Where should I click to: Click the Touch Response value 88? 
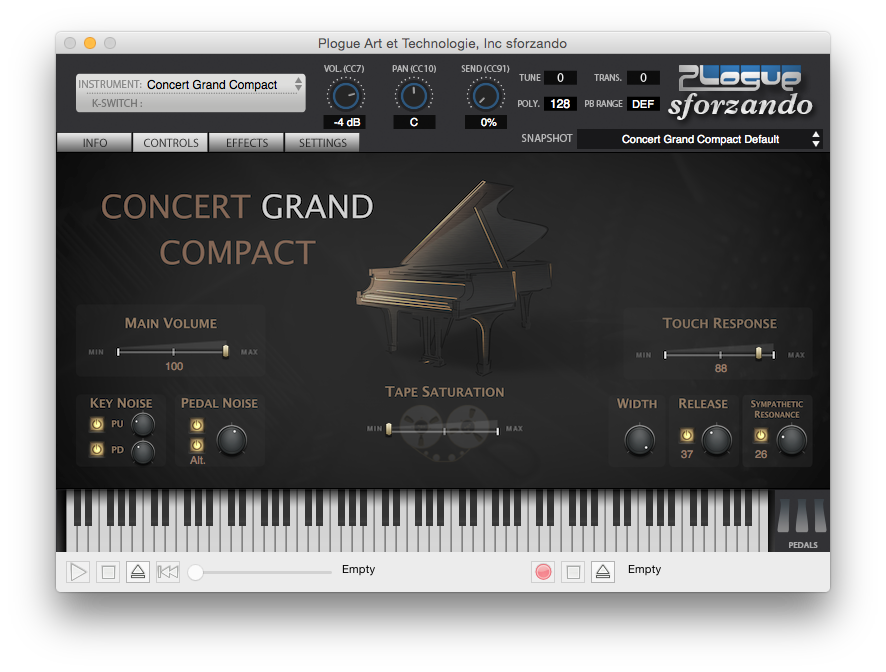point(720,368)
